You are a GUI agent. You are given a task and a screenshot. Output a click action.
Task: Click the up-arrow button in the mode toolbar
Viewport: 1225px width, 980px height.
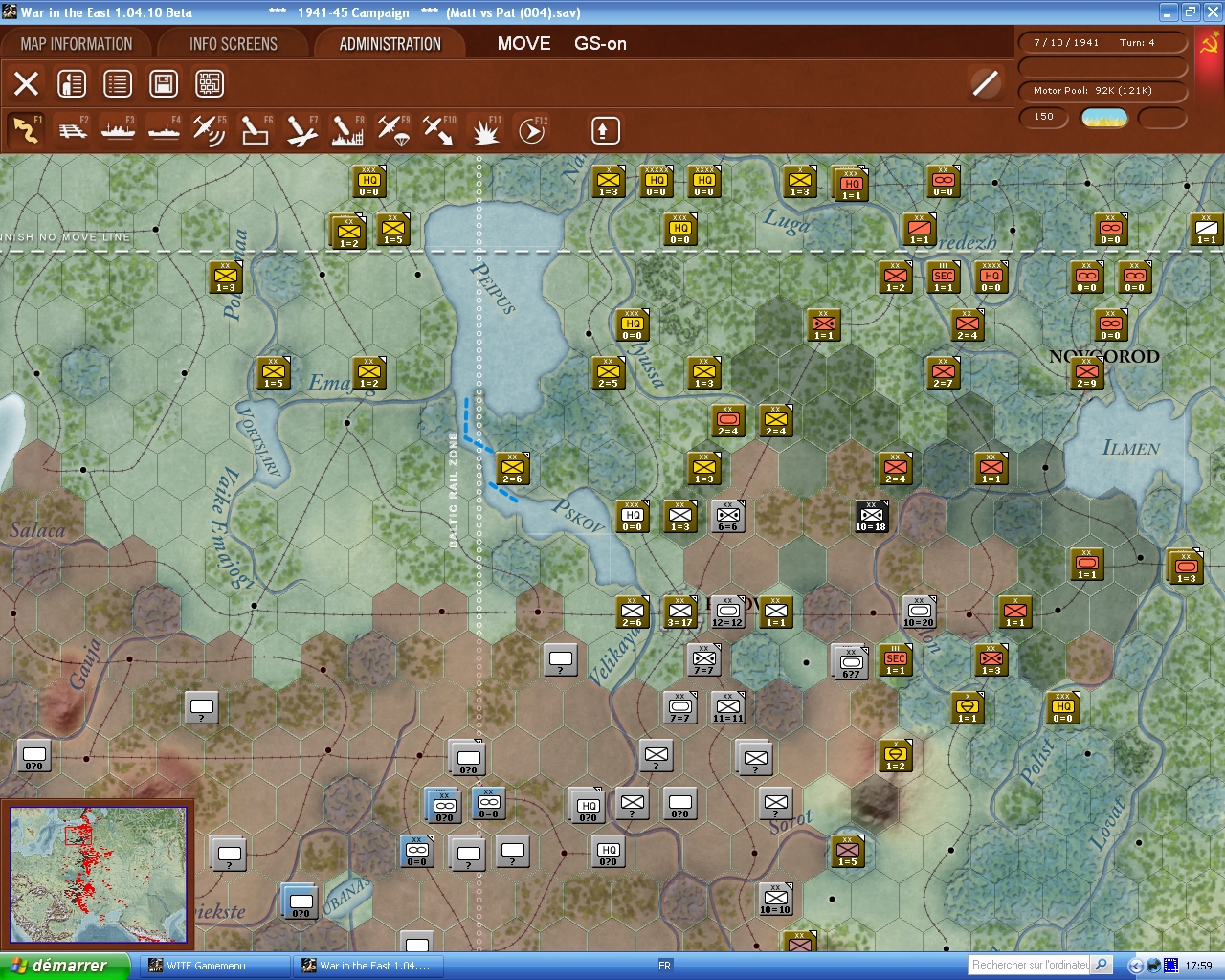click(x=605, y=130)
